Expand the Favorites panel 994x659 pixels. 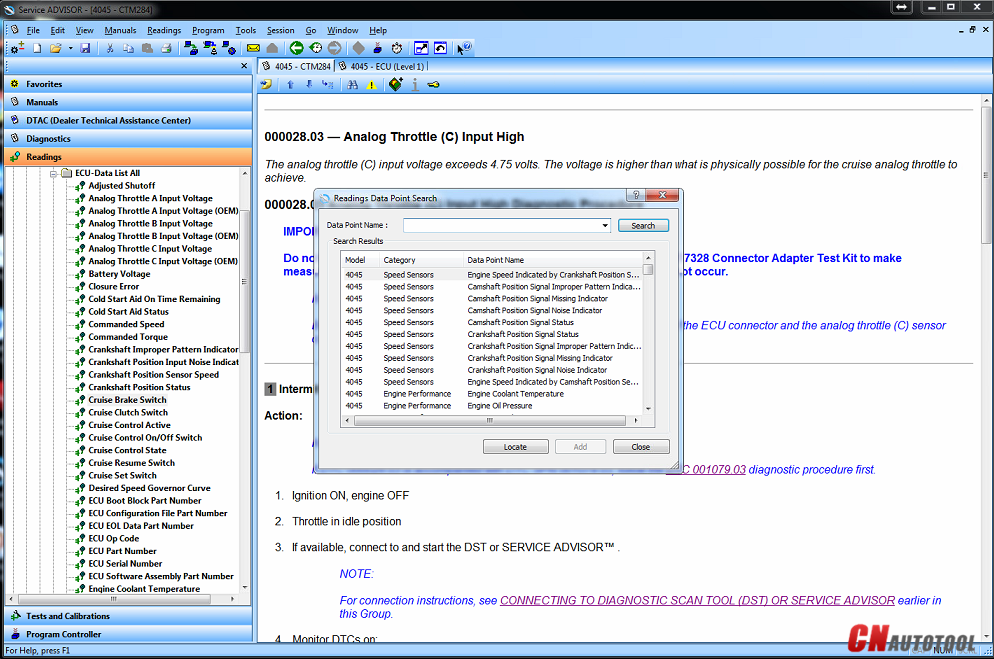[128, 84]
